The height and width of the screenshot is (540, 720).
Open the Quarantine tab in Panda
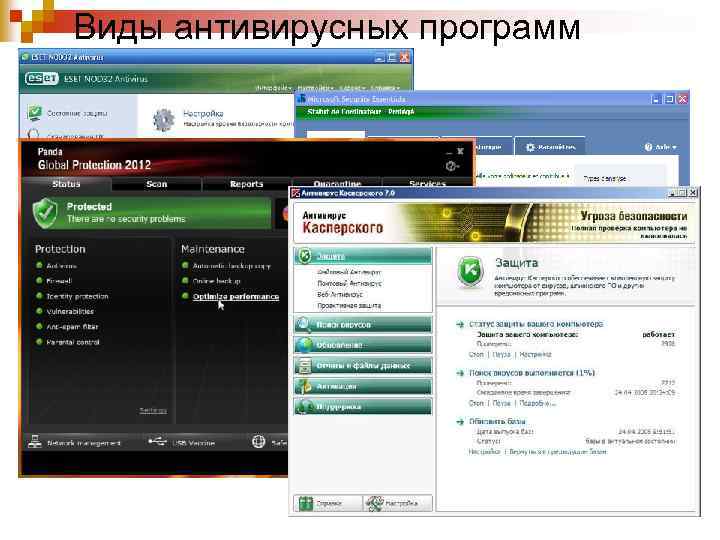click(x=337, y=184)
